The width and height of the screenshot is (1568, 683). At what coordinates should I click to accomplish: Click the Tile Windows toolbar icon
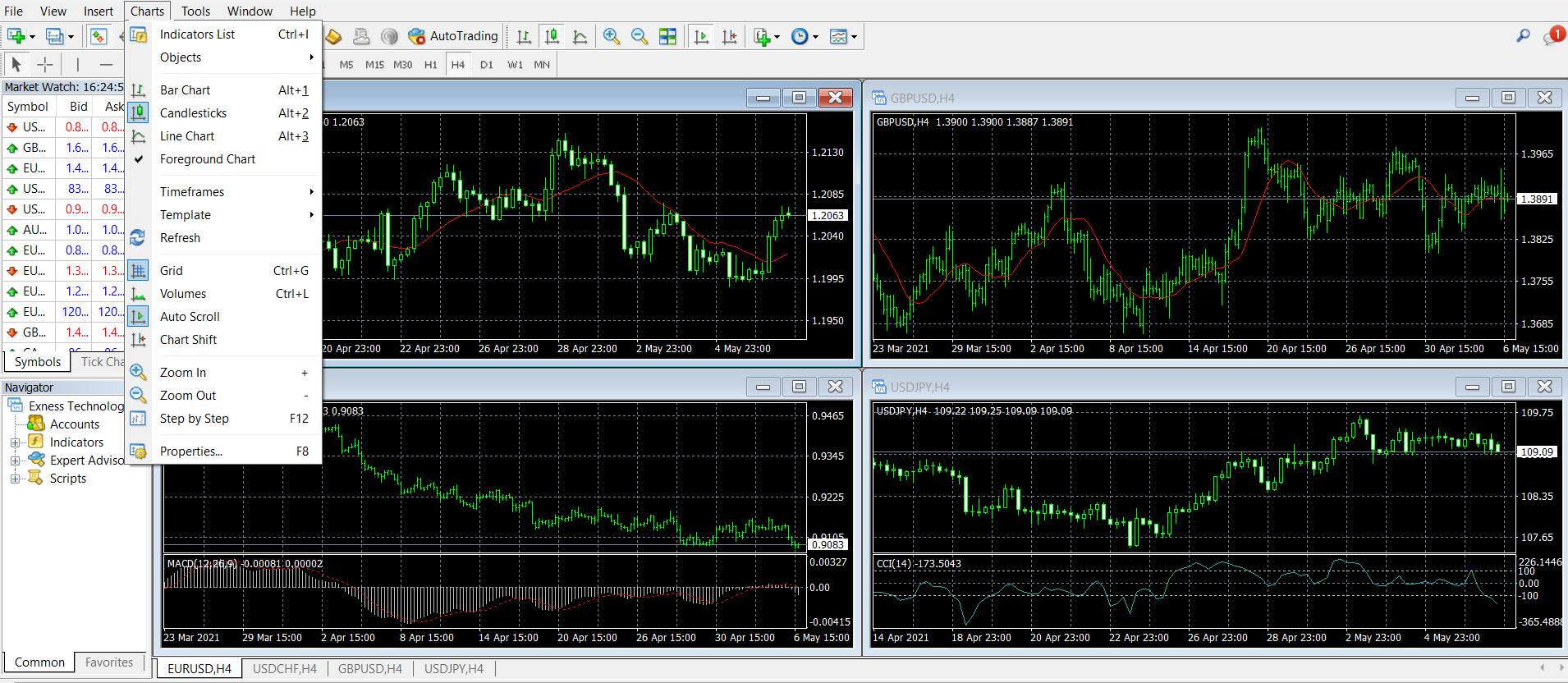click(x=668, y=36)
